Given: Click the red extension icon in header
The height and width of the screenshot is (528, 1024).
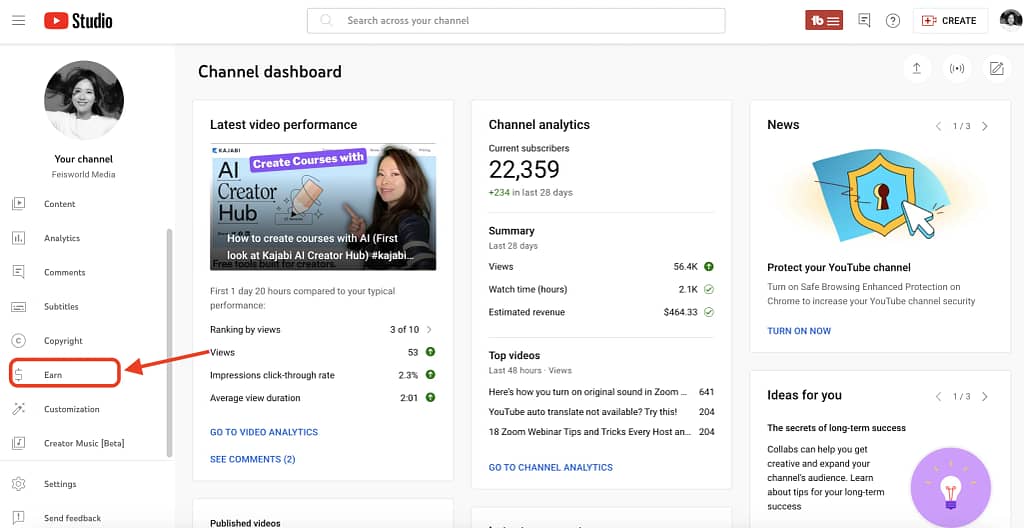Looking at the screenshot, I should tap(825, 20).
